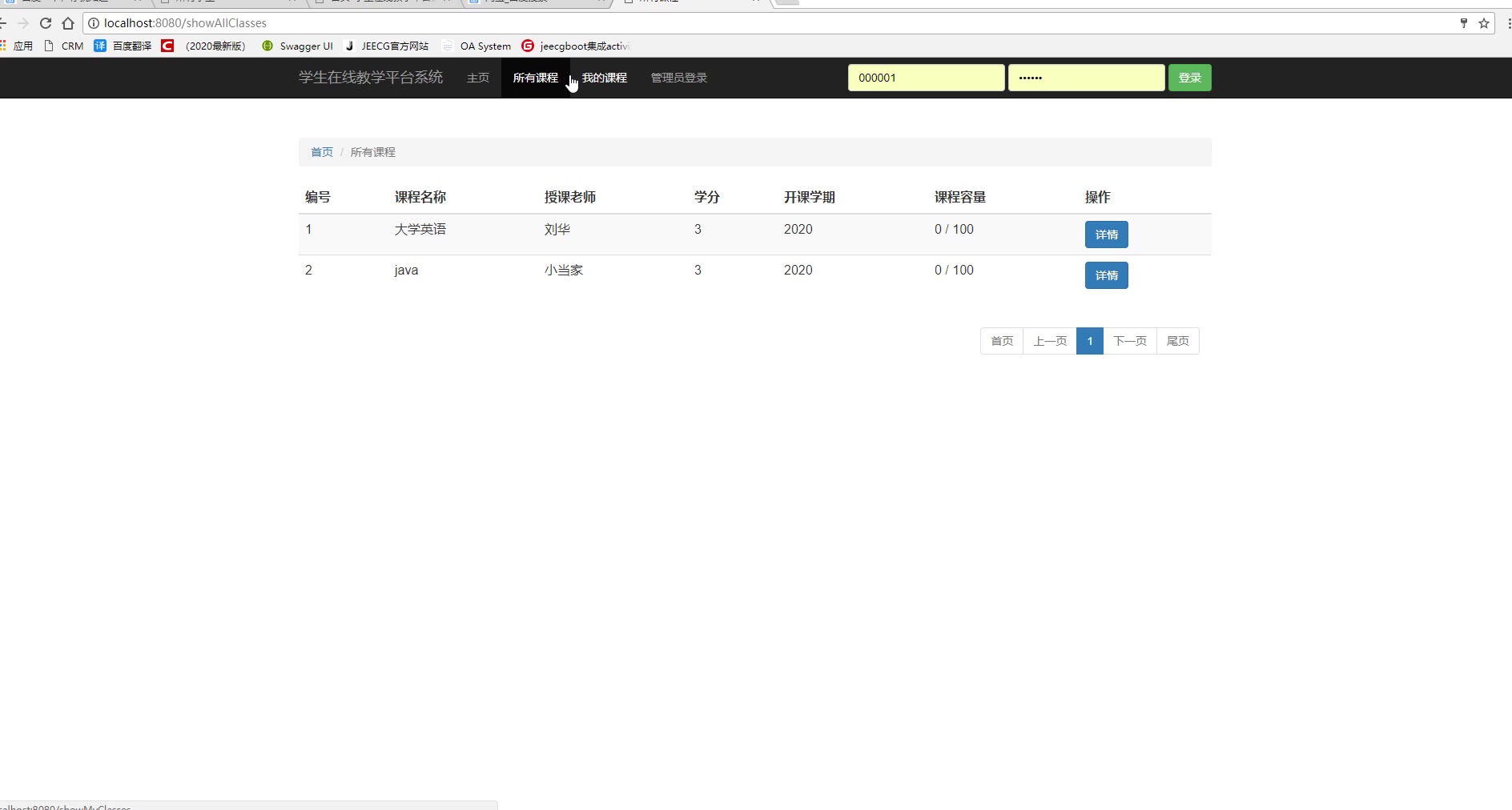Click the 2020 semester in 大学英语 row

(798, 230)
